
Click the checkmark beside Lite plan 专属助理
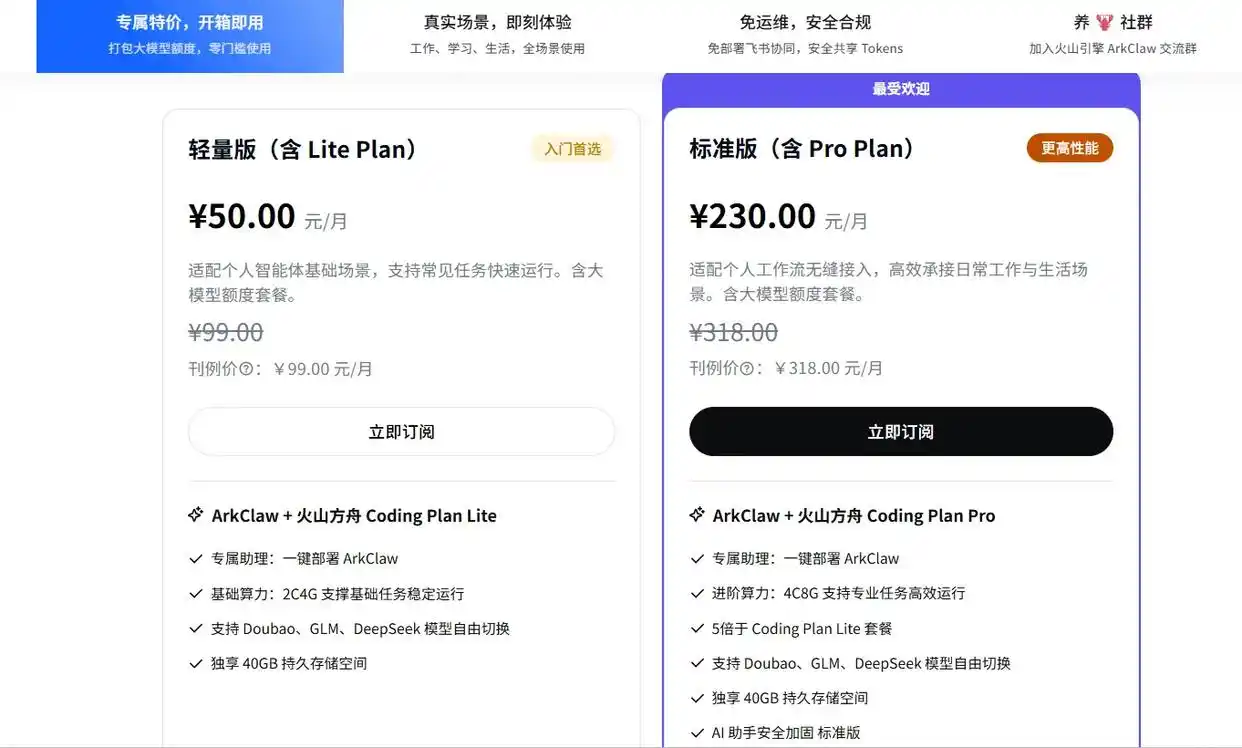pyautogui.click(x=196, y=559)
